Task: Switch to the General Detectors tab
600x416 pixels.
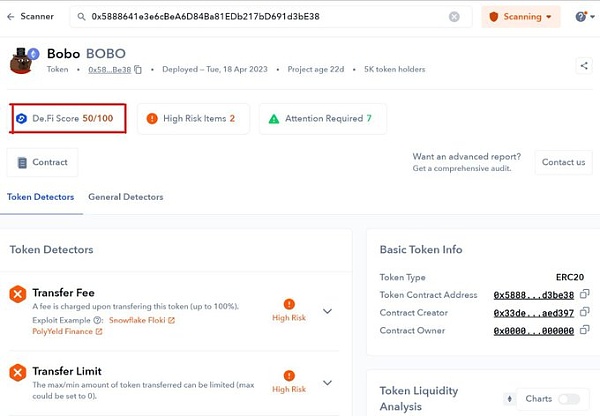Action: tap(125, 197)
